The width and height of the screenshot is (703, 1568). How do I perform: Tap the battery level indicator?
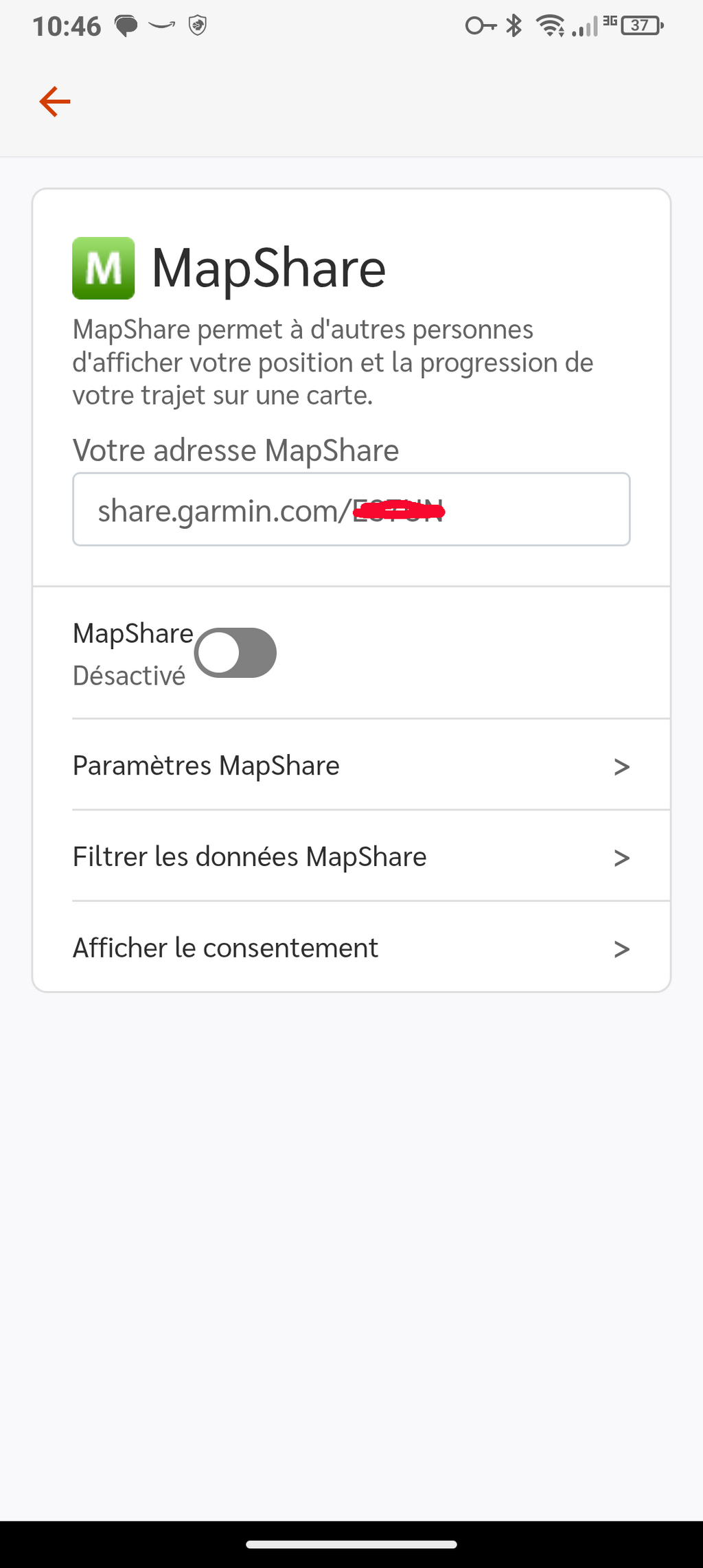641,26
